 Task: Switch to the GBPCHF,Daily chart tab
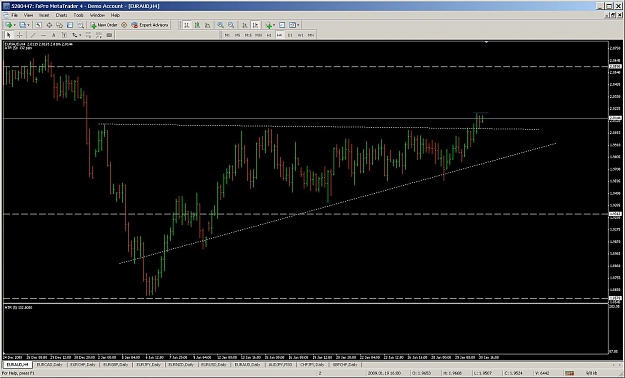point(345,364)
